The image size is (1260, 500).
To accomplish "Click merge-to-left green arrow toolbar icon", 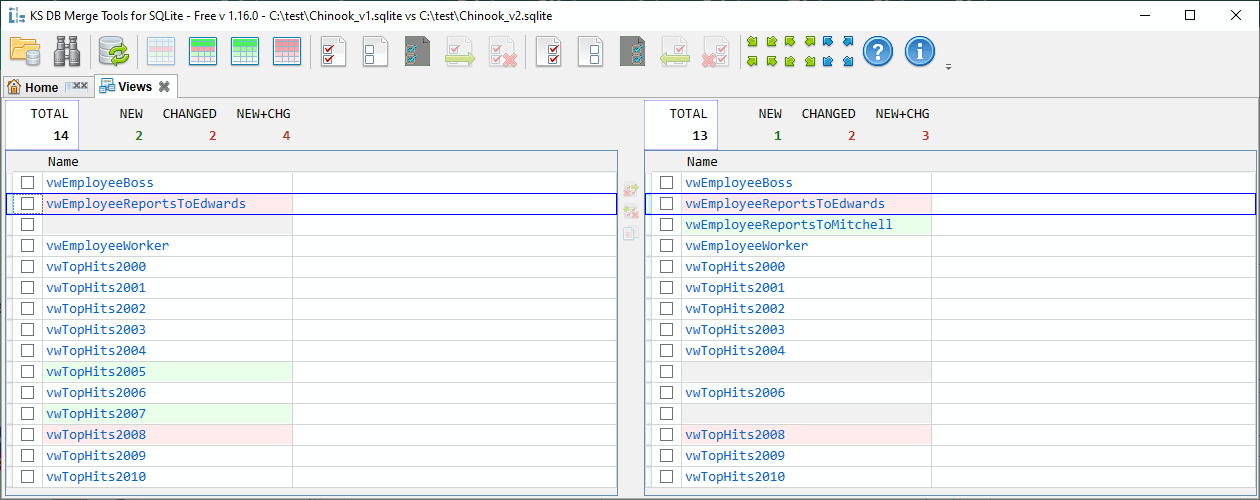I will (x=674, y=51).
